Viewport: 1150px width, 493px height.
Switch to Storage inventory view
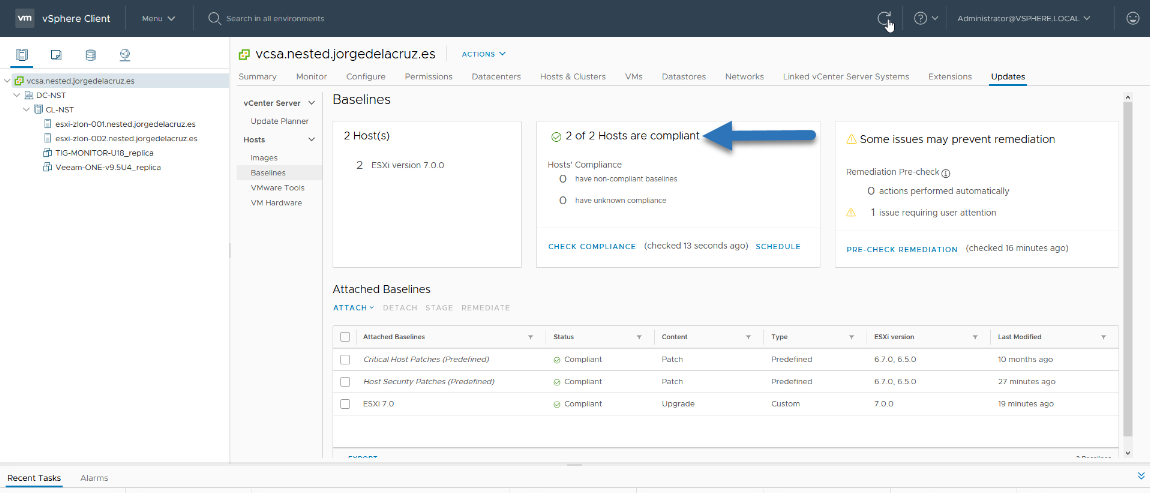[x=90, y=54]
